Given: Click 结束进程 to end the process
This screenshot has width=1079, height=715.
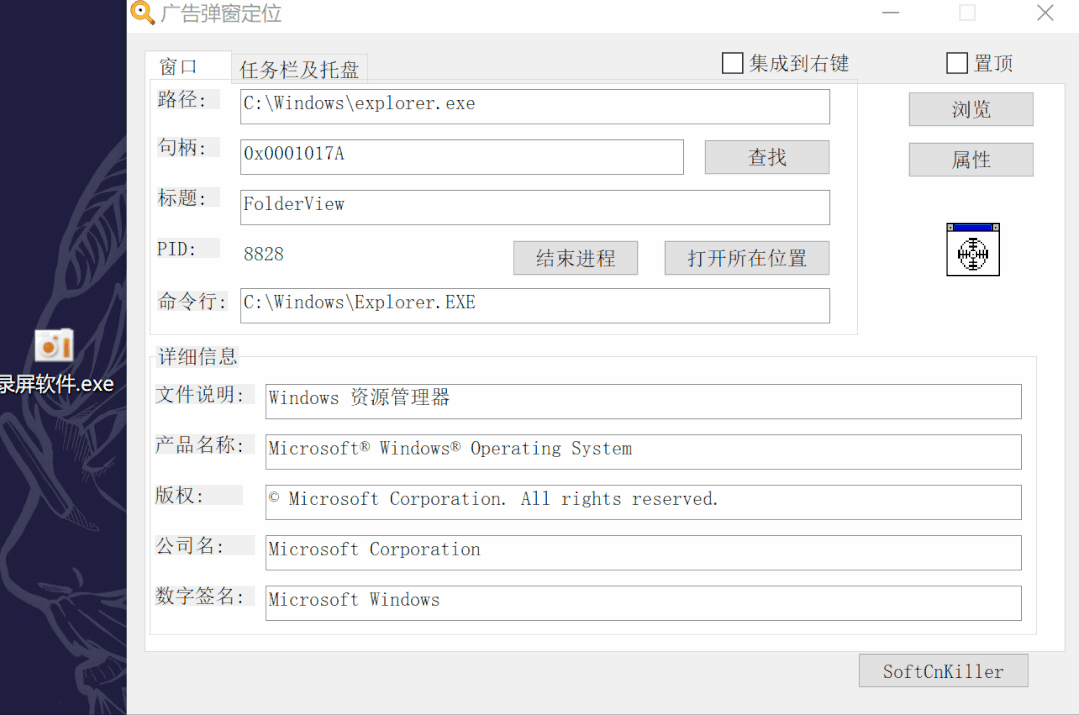Looking at the screenshot, I should pyautogui.click(x=575, y=258).
